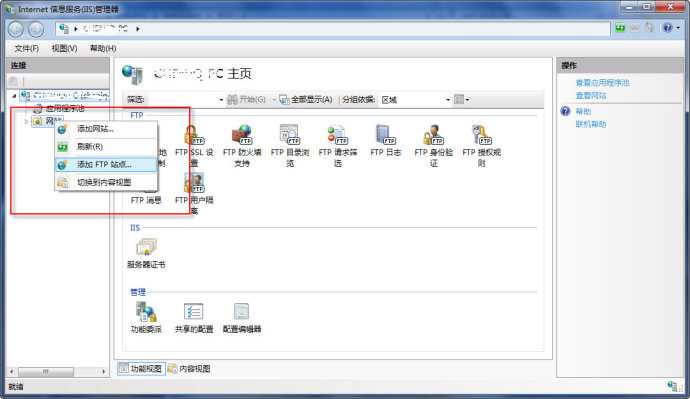Click the 联机帮助 link
Viewport: 690px width, 399px height.
pos(591,124)
